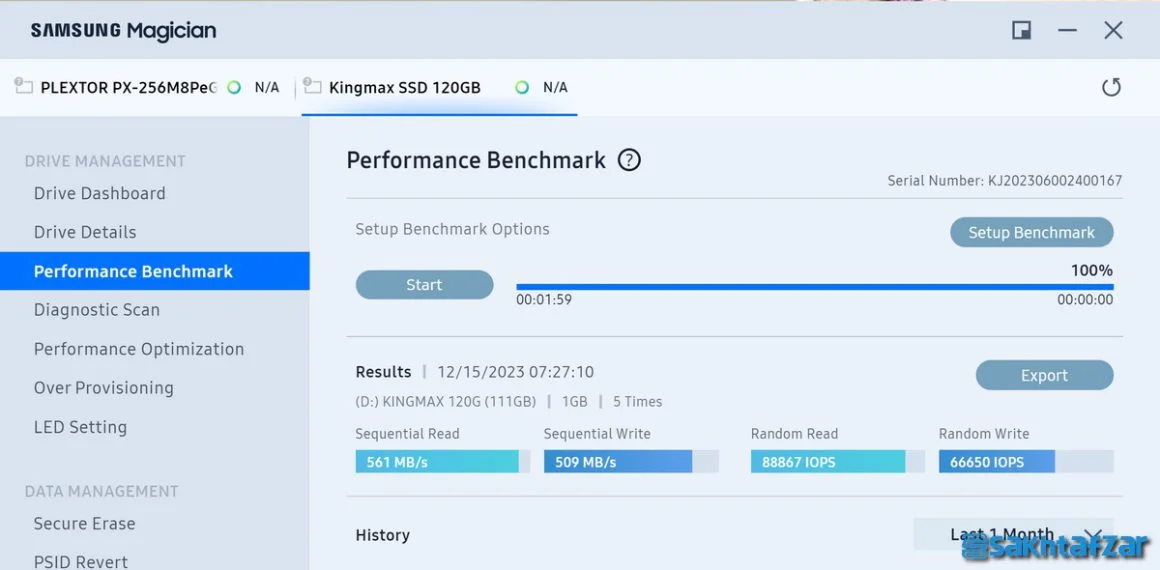Image resolution: width=1160 pixels, height=570 pixels.
Task: Start the benchmark
Action: [424, 285]
